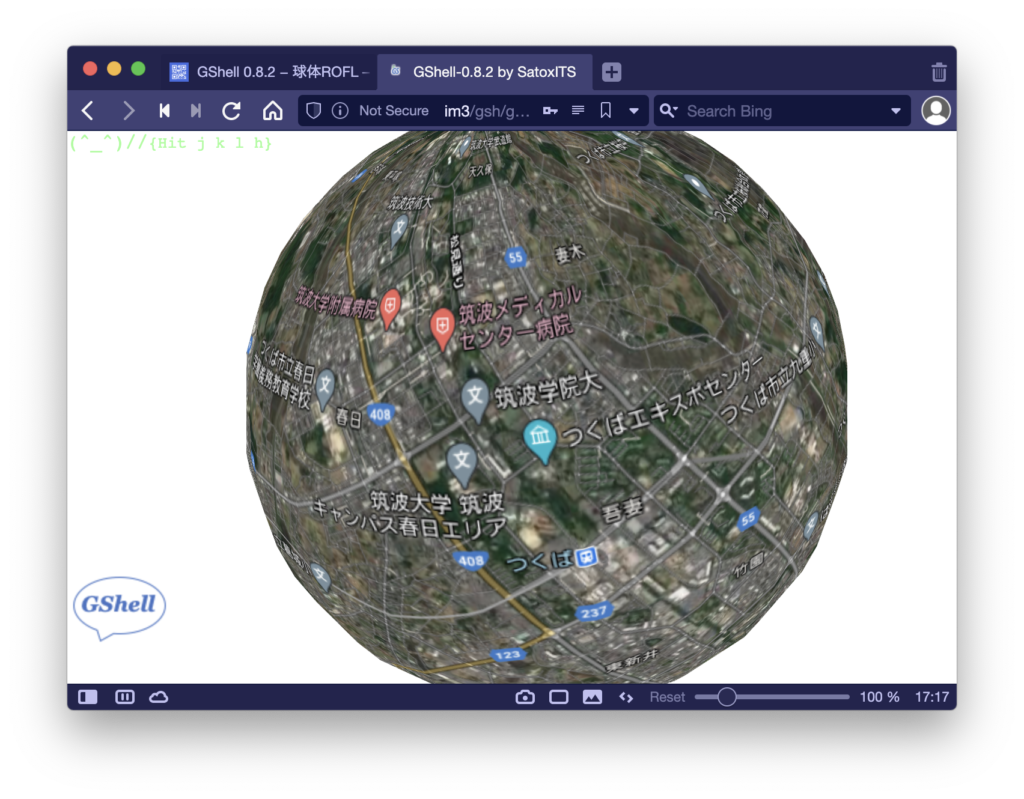Open search engine selector magnifier dropdown
This screenshot has height=799, width=1024.
669,111
